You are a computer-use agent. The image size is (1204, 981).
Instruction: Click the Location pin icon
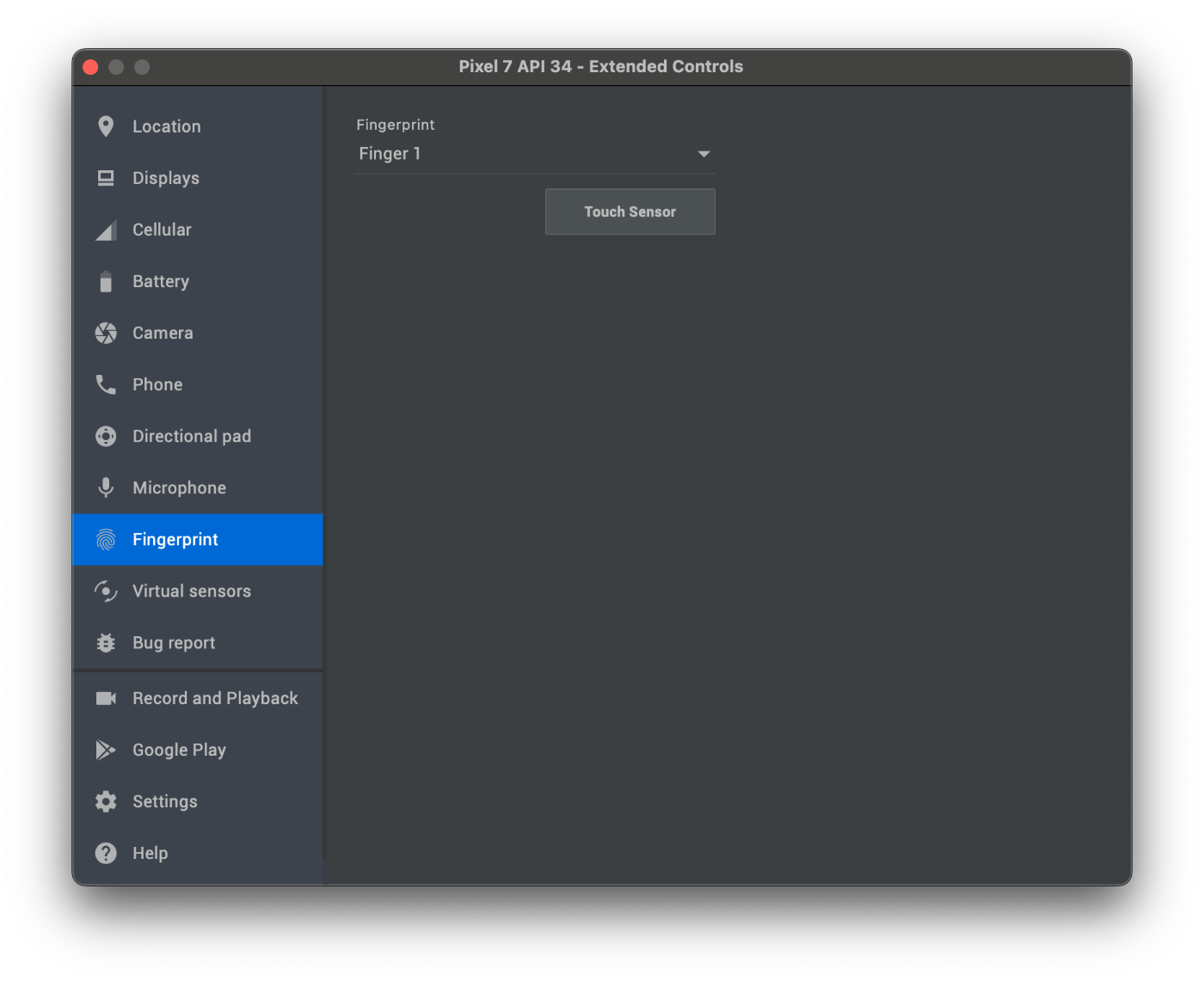106,126
